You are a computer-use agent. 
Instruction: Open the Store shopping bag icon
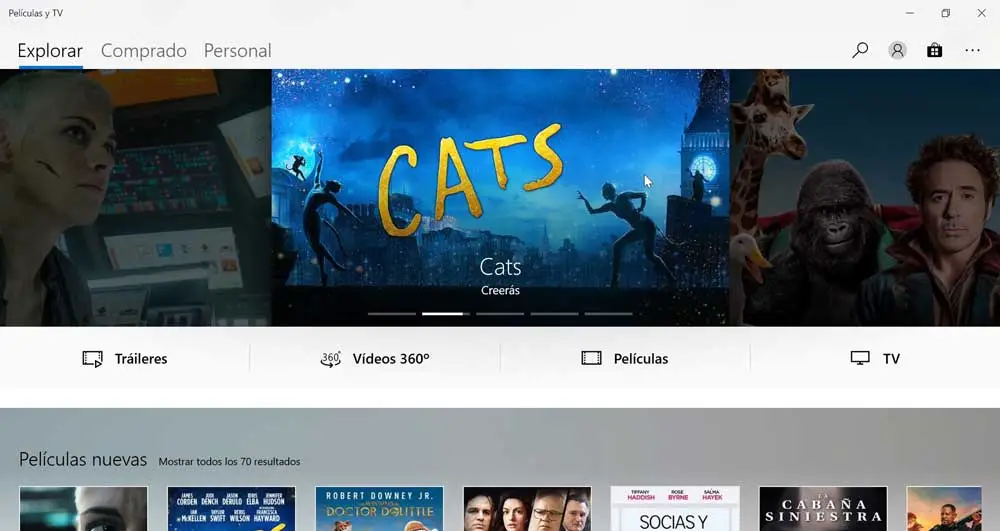coord(934,50)
